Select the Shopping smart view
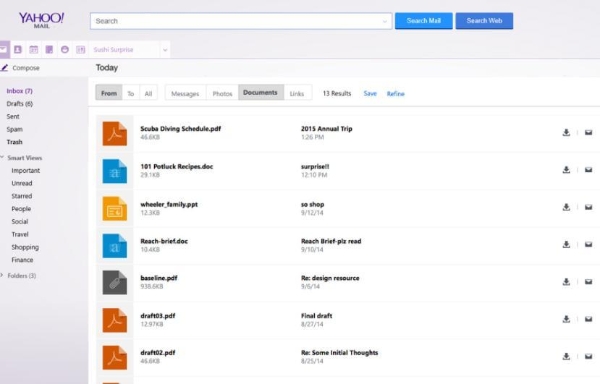The height and width of the screenshot is (384, 600). [x=25, y=247]
